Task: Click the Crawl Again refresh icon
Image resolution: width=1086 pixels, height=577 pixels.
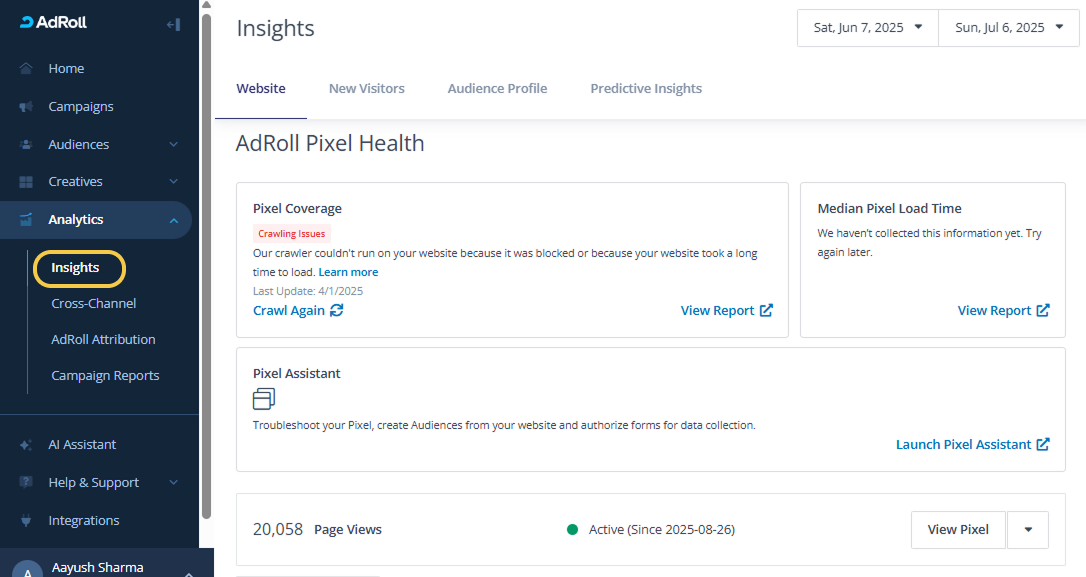Action: (337, 311)
